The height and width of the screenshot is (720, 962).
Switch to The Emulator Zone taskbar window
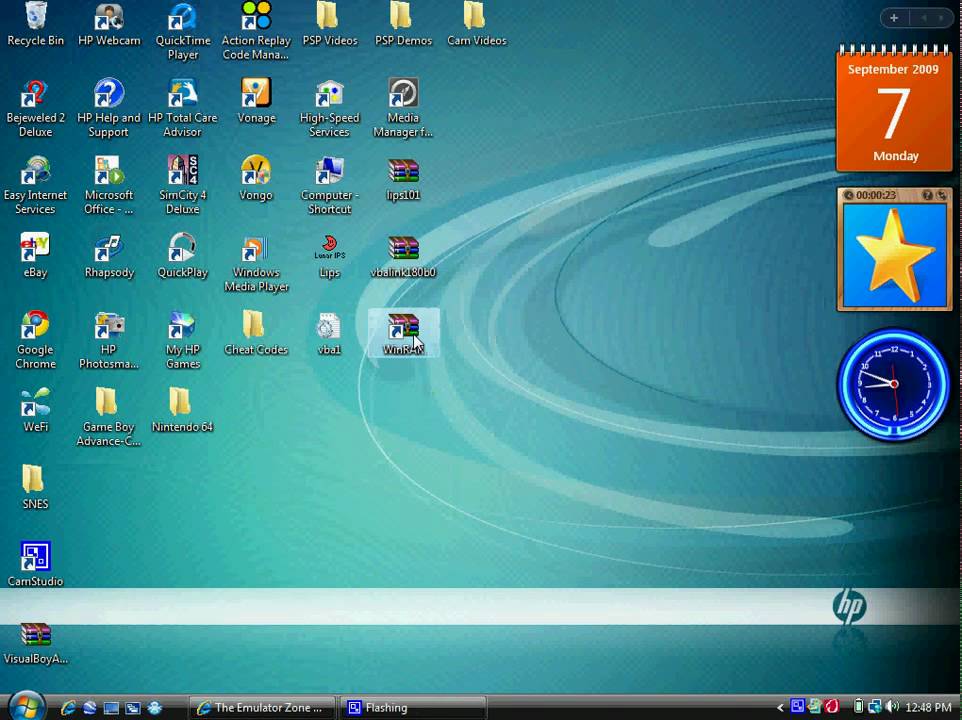tap(262, 708)
